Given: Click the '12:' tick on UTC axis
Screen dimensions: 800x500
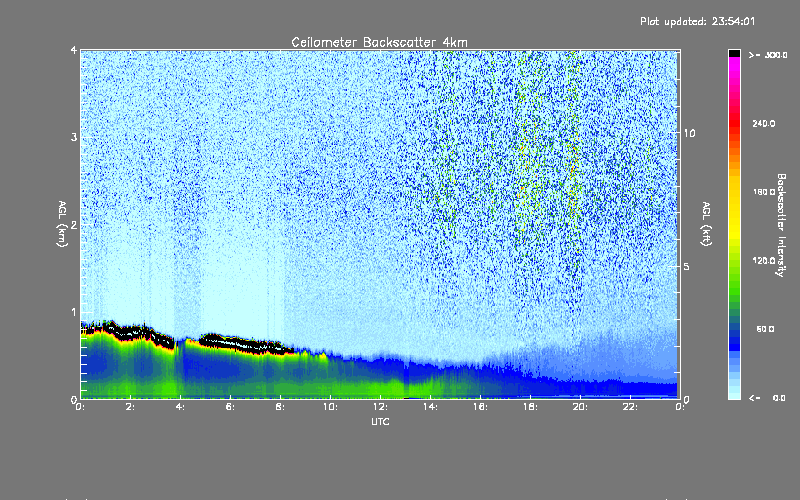Looking at the screenshot, I should (x=380, y=407).
